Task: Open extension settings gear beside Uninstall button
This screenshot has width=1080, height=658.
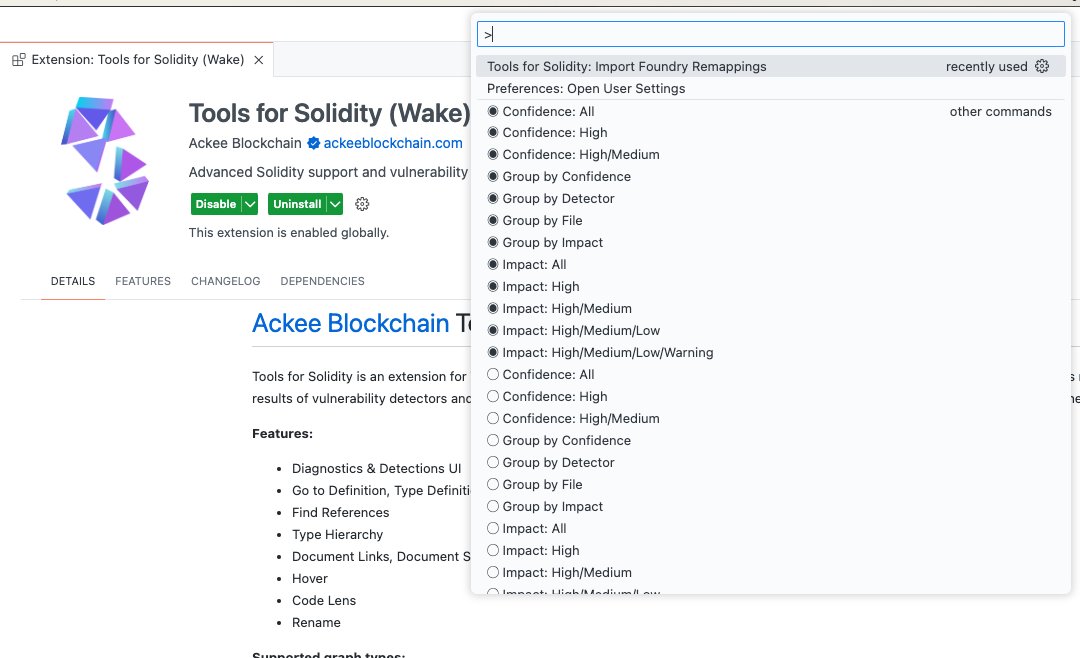Action: [362, 204]
